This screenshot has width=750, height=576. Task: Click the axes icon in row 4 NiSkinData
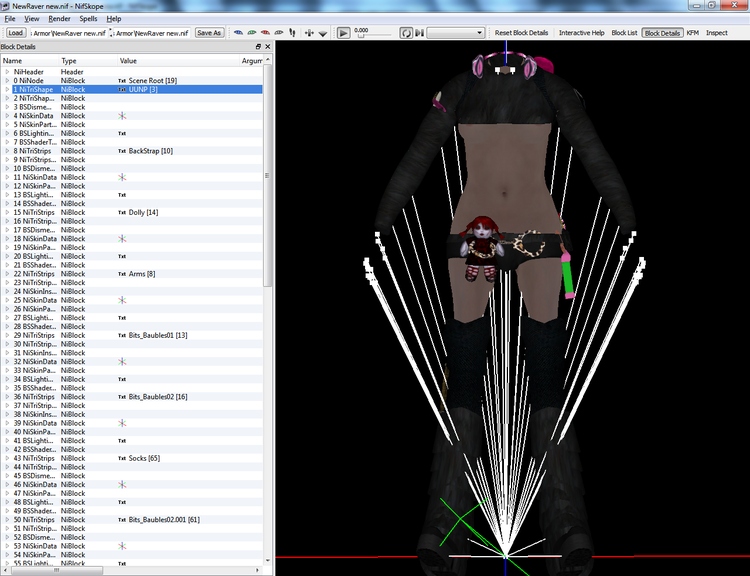tap(122, 116)
